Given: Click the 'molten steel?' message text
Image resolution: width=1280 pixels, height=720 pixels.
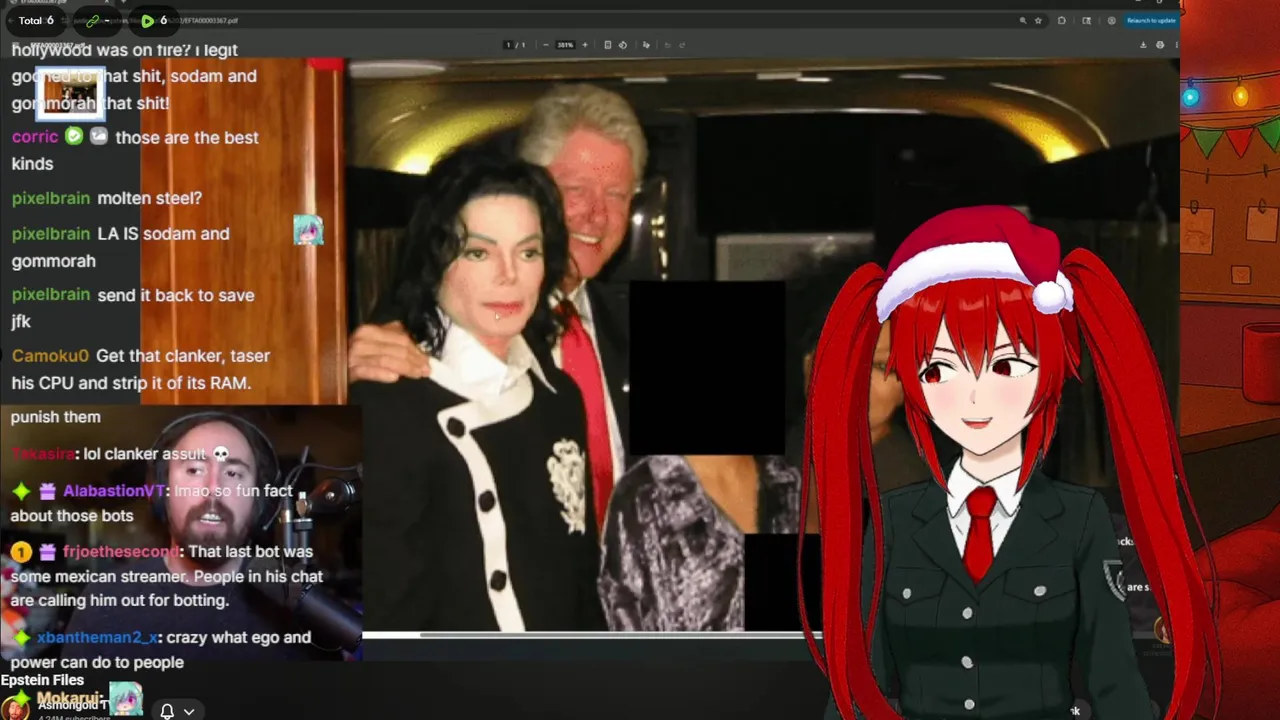Looking at the screenshot, I should tap(150, 198).
